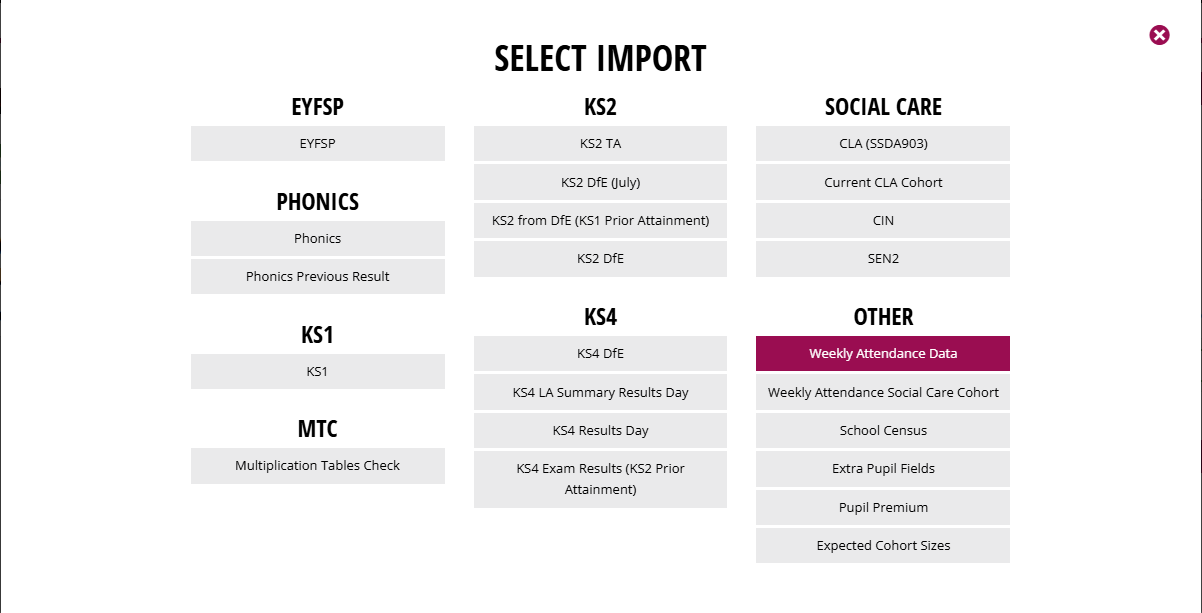Select CLA (SSDA903) import
This screenshot has height=613, width=1202.
click(x=883, y=143)
